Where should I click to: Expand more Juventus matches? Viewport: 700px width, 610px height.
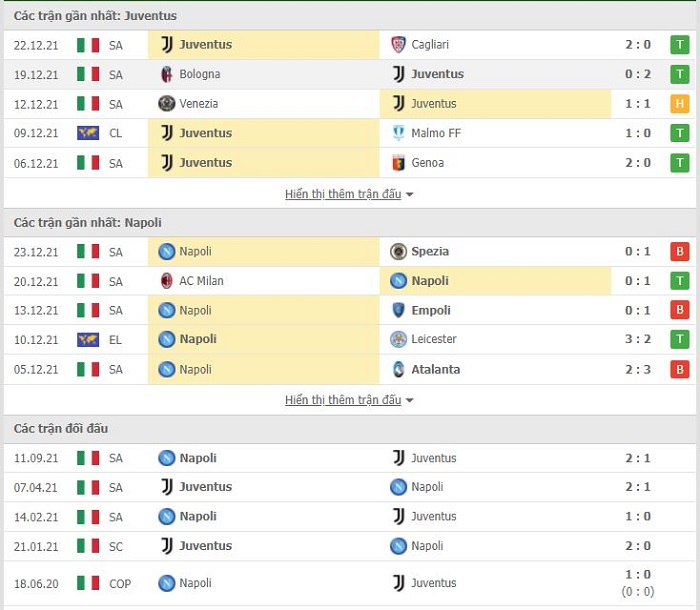point(349,194)
